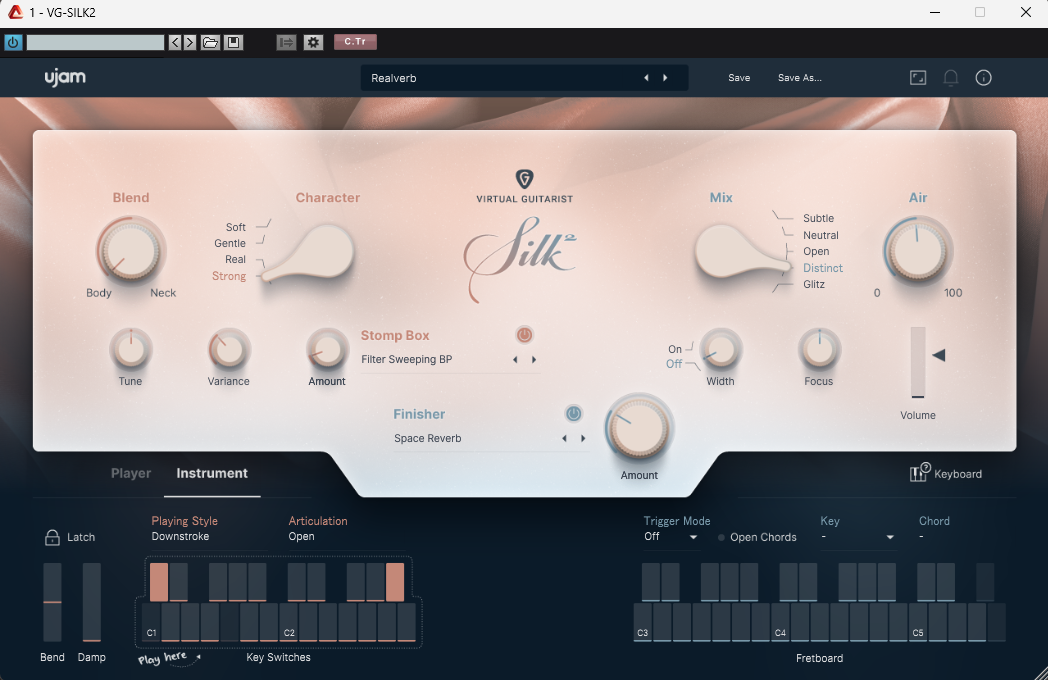The height and width of the screenshot is (680, 1048).
Task: Click the ujam logo
Action: click(x=65, y=78)
